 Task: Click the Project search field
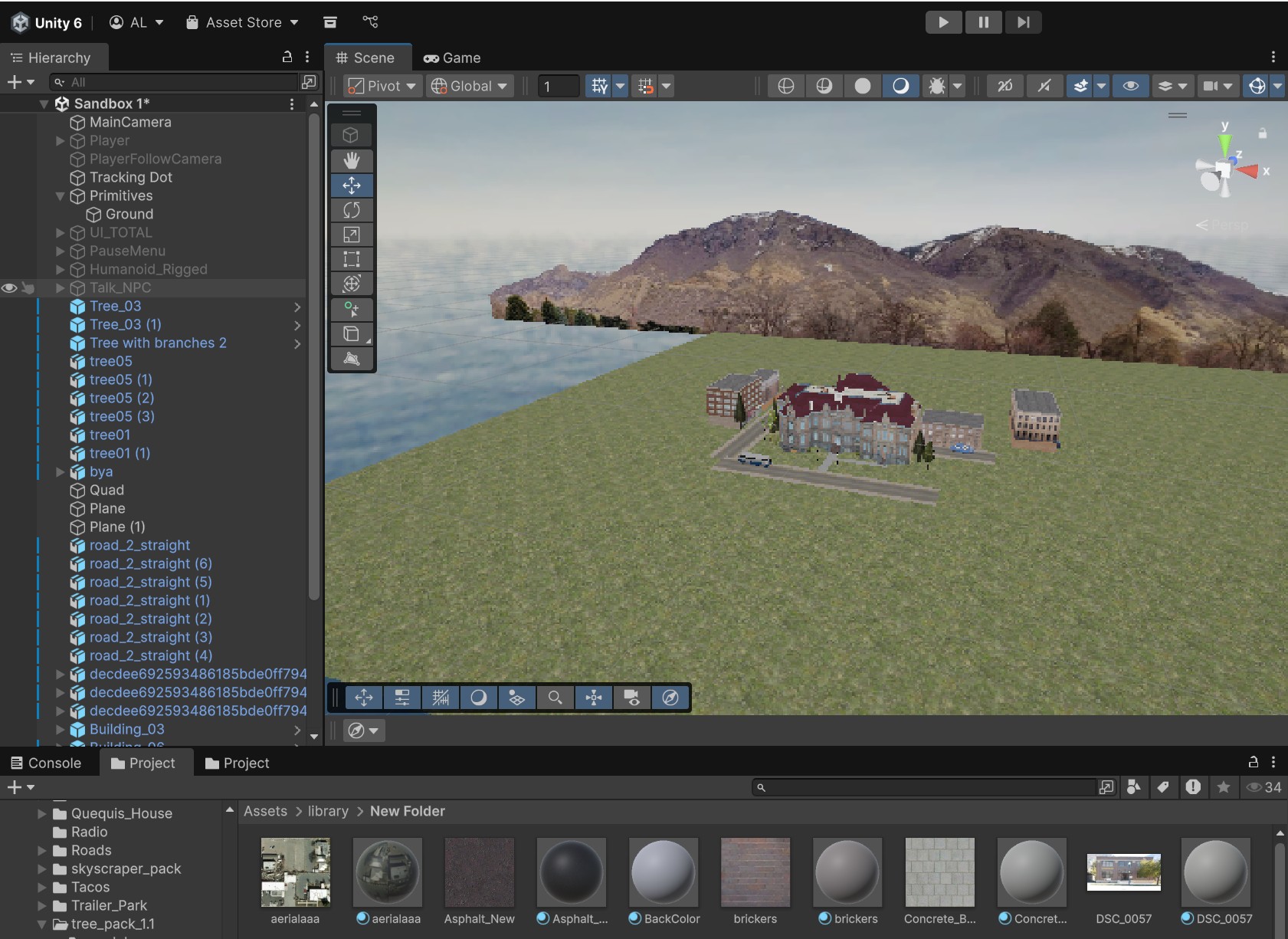coord(926,787)
